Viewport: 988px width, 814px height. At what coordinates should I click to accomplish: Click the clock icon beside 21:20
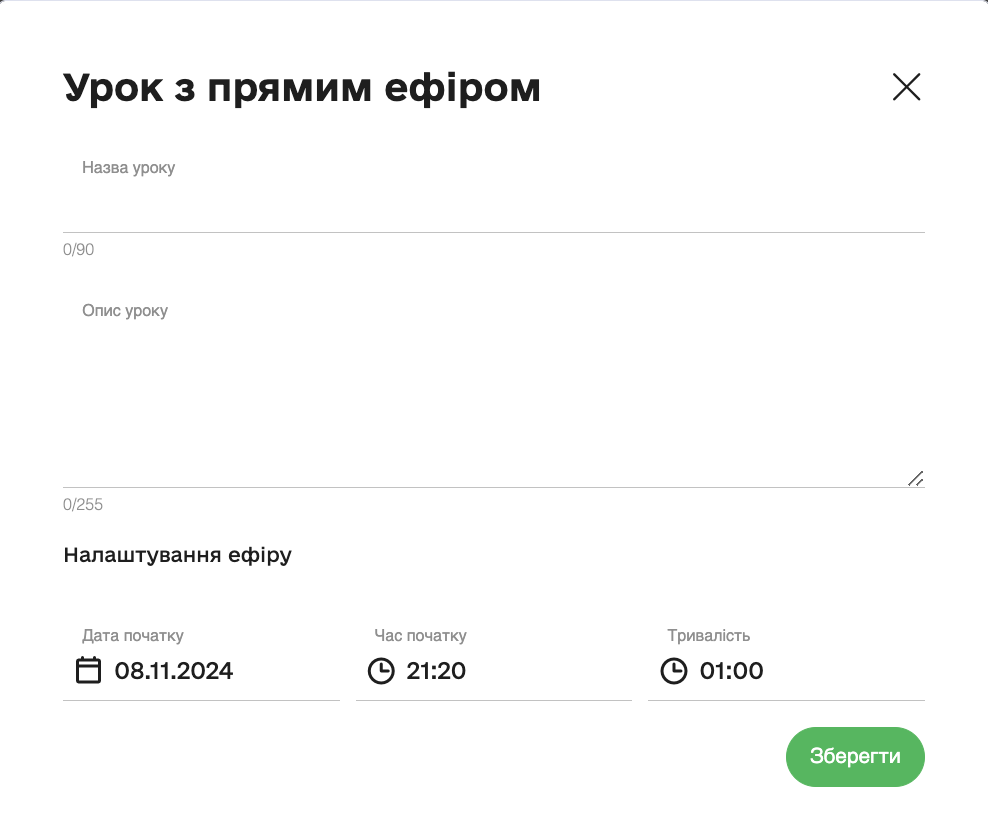(381, 670)
